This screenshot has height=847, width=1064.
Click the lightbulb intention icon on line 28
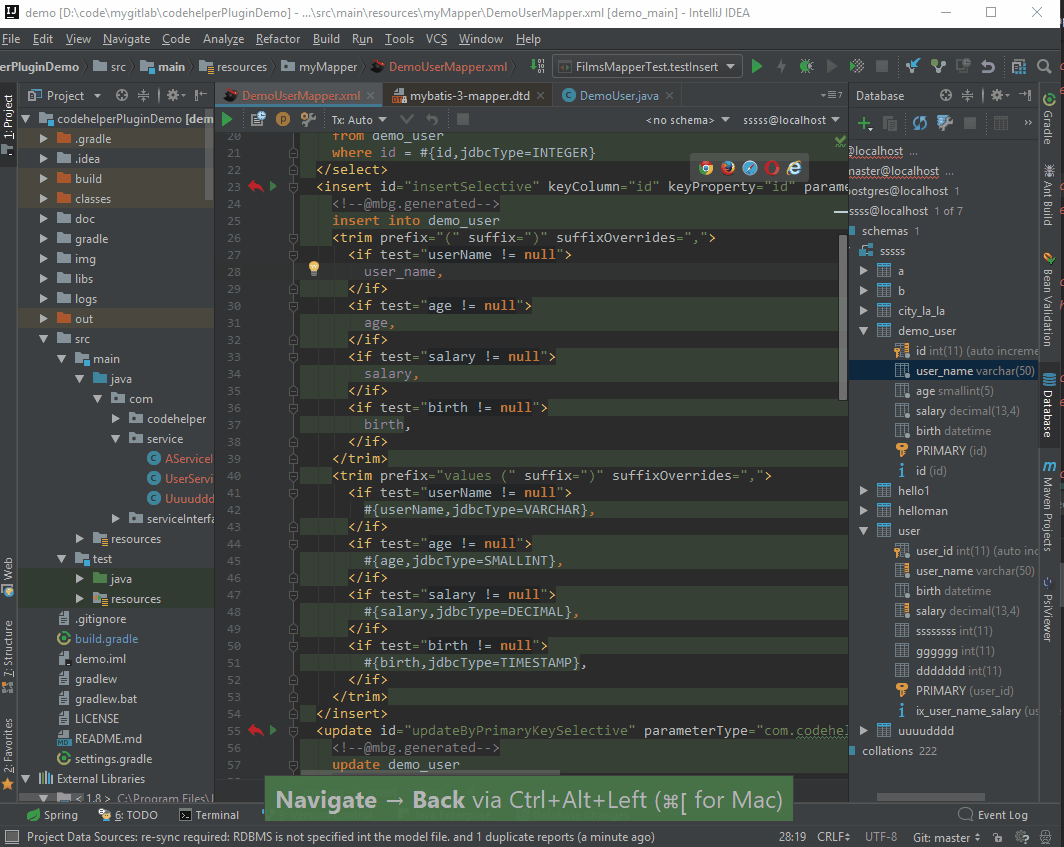point(314,268)
